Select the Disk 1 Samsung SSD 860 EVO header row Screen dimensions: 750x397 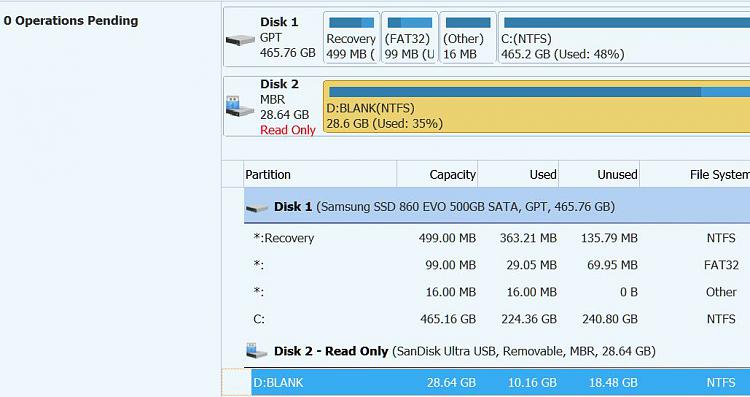click(497, 206)
